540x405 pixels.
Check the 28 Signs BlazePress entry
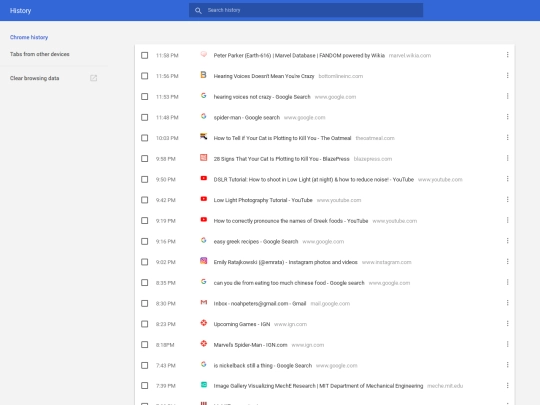click(x=145, y=159)
